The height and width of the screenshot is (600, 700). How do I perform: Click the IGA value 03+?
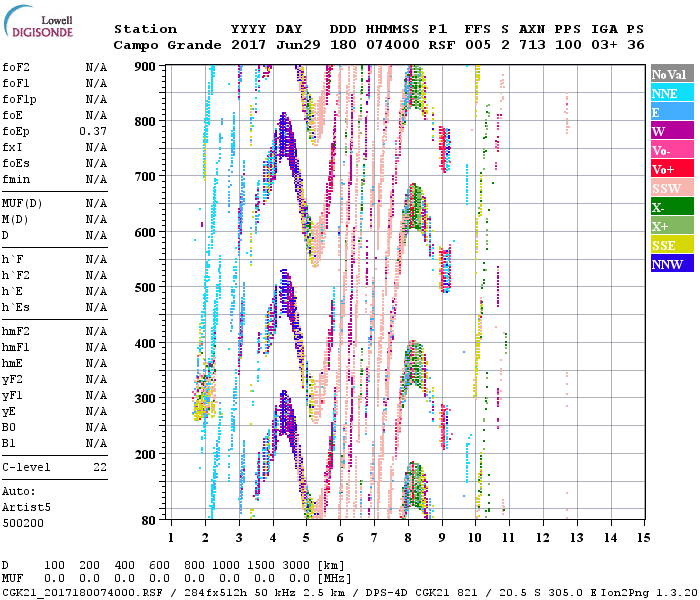click(x=604, y=45)
